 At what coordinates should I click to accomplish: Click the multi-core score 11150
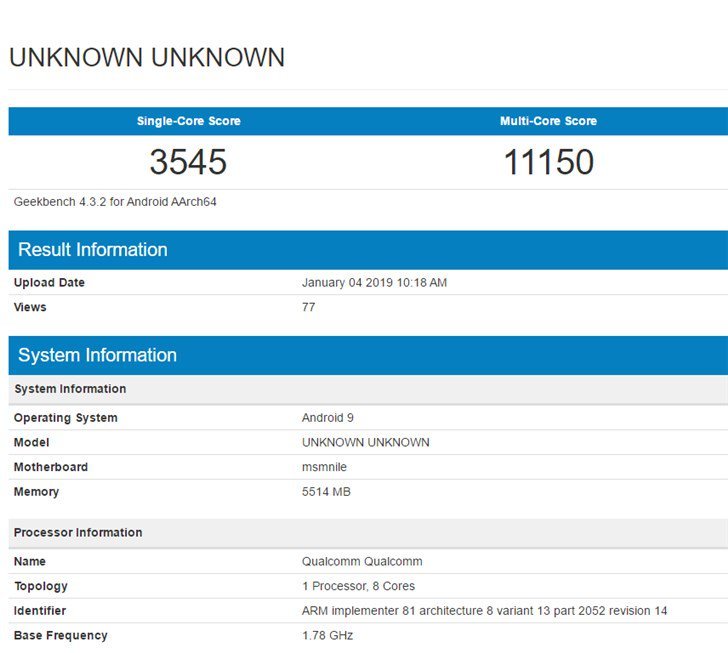[x=548, y=162]
